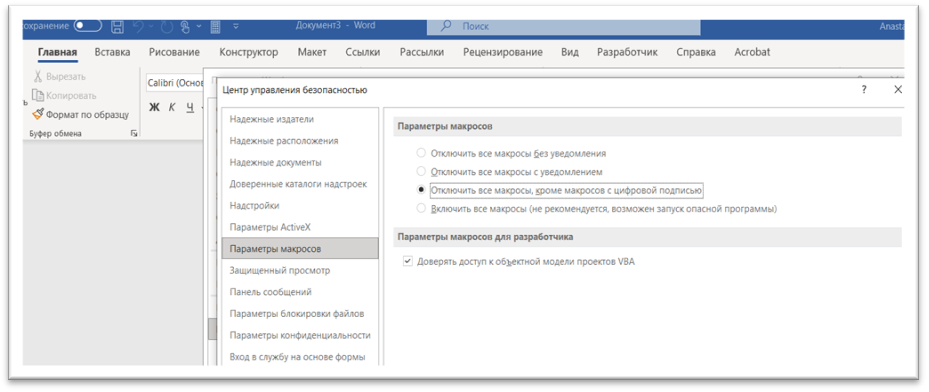
Task: Select Доверенные каталоги надстроек in sidebar
Action: [x=300, y=184]
